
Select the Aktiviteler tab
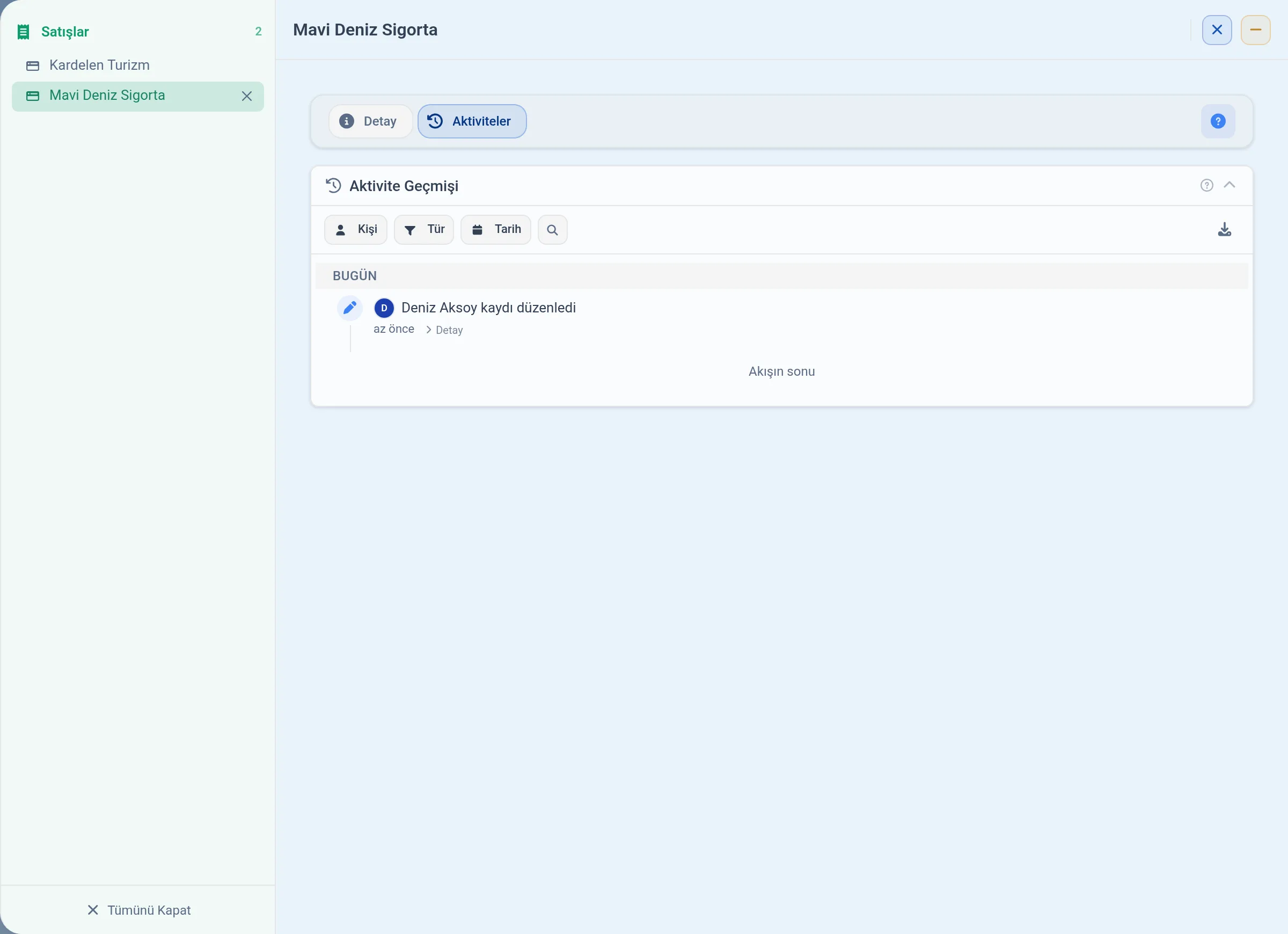tap(472, 121)
